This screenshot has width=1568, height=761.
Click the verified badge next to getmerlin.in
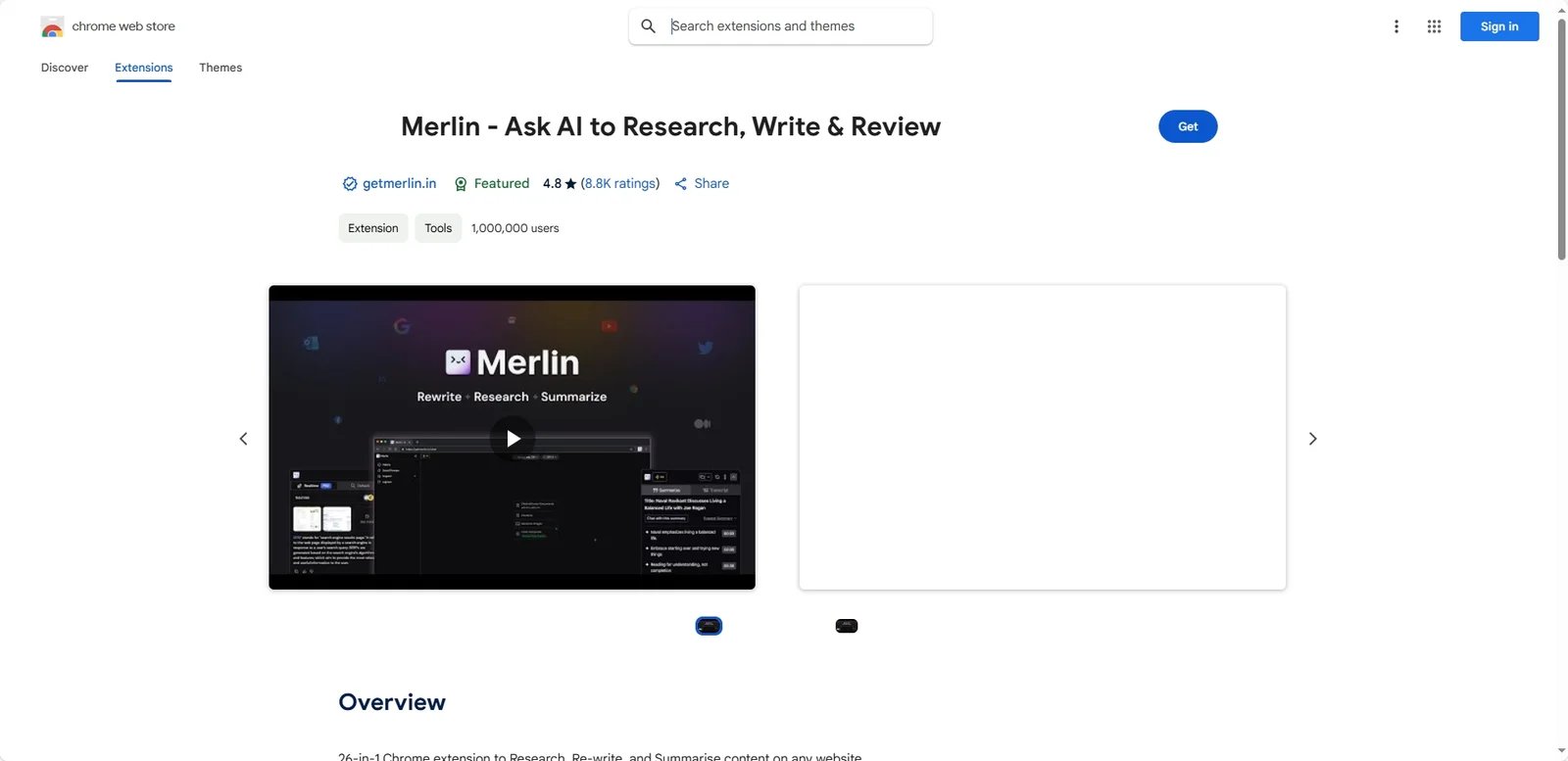coord(349,183)
